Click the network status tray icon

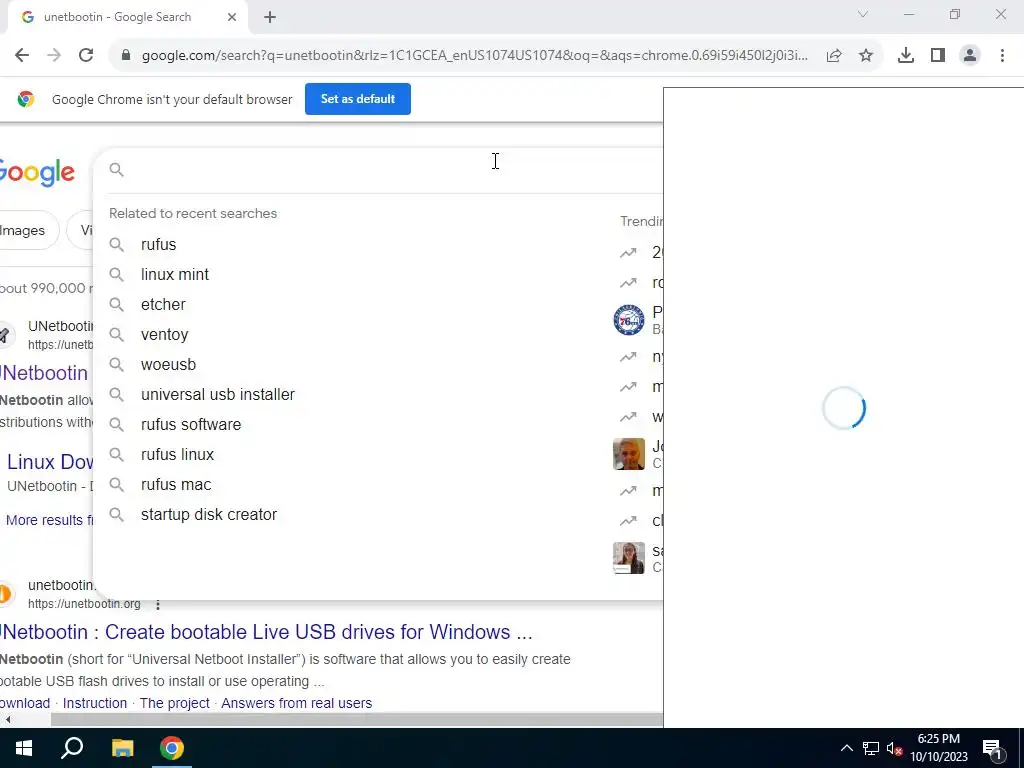click(871, 748)
